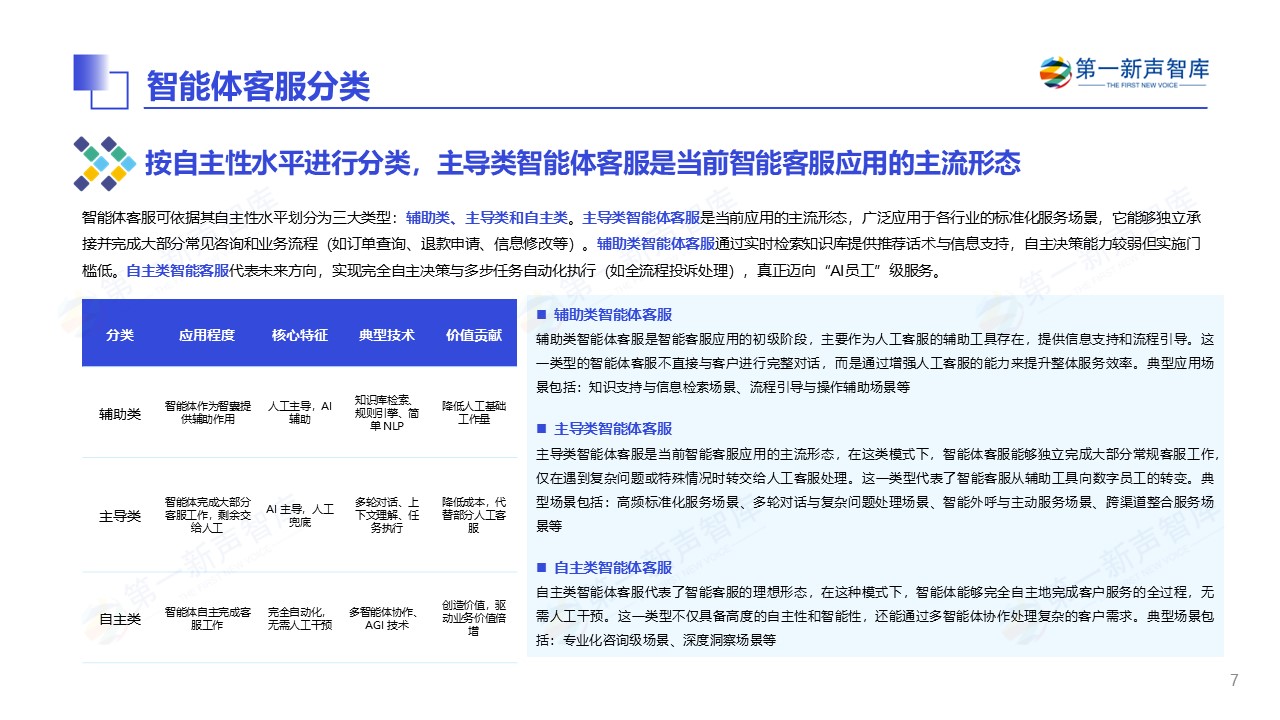
Task: Select the 核心特征 column header
Action: pos(299,335)
